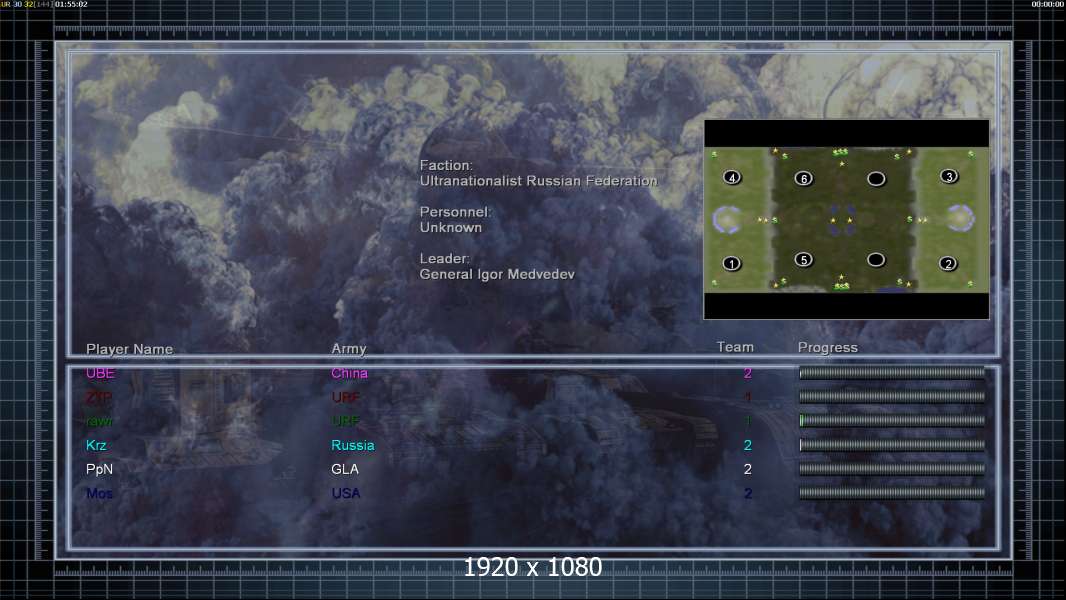Click team number in Krz's row
This screenshot has height=600, width=1066.
[747, 445]
